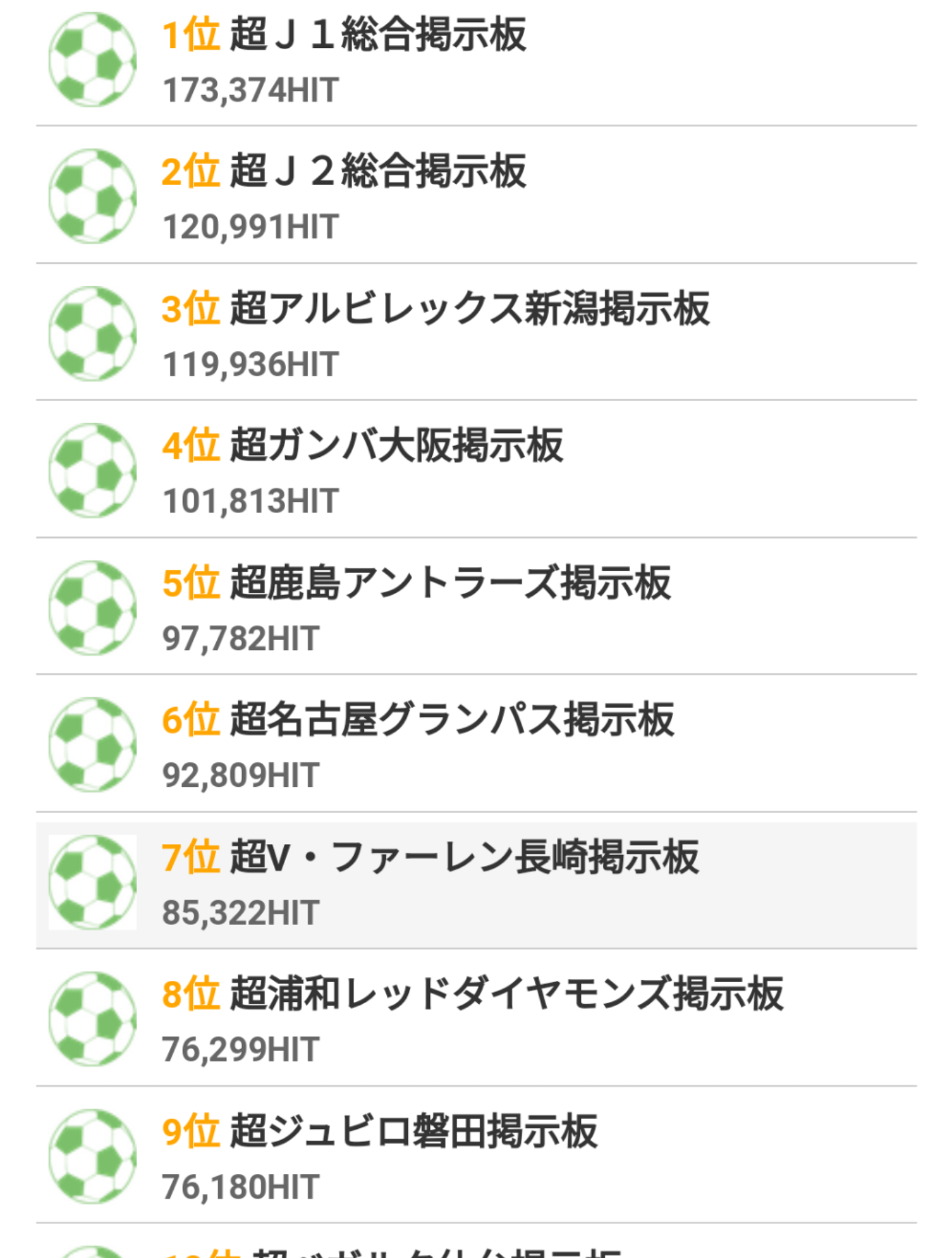Go to 超名古屋グランパス掲示板
This screenshot has height=1258, width=952.
click(452, 720)
